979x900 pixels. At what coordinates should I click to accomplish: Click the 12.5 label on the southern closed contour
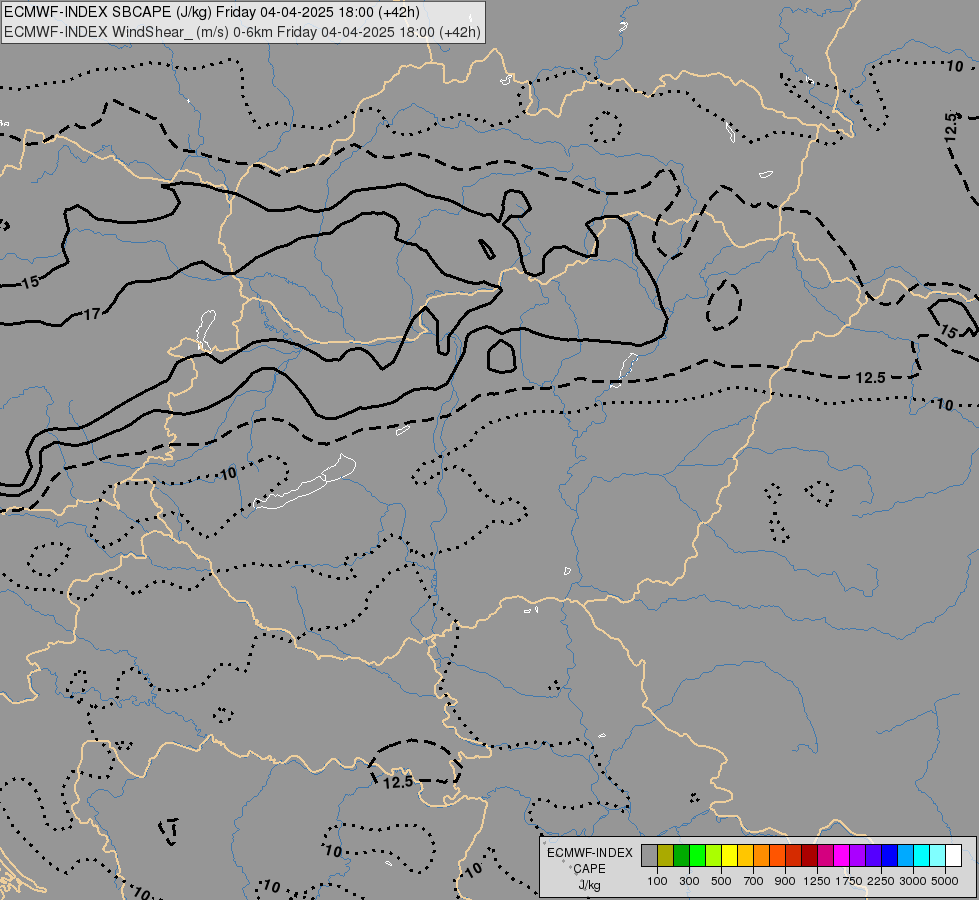coord(398,782)
